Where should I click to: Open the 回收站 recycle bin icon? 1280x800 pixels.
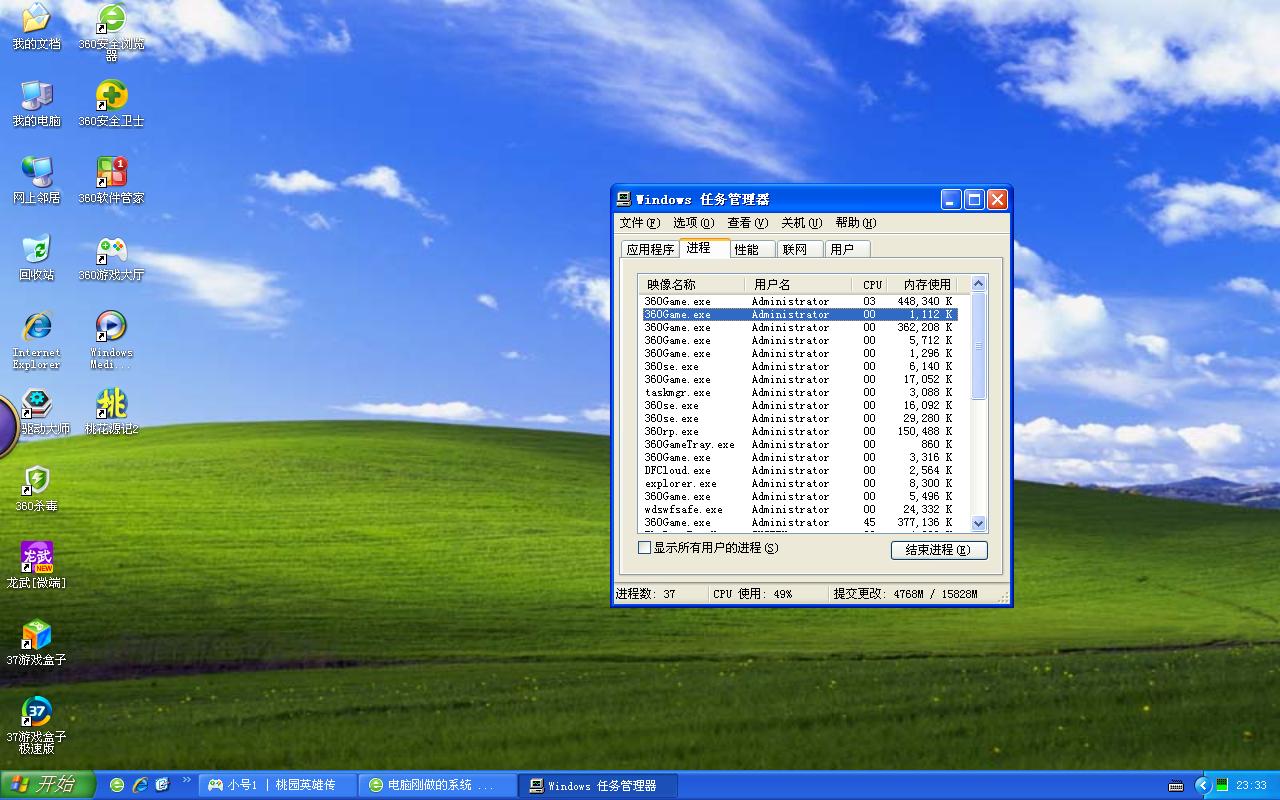click(36, 258)
